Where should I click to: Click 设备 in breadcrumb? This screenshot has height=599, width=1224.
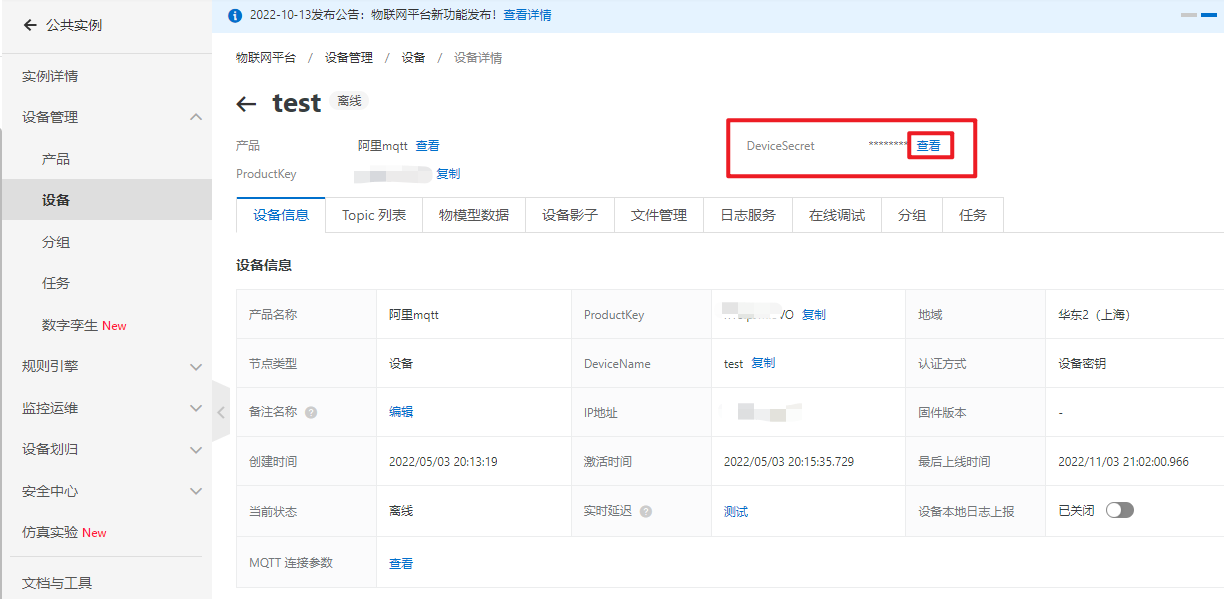[413, 58]
